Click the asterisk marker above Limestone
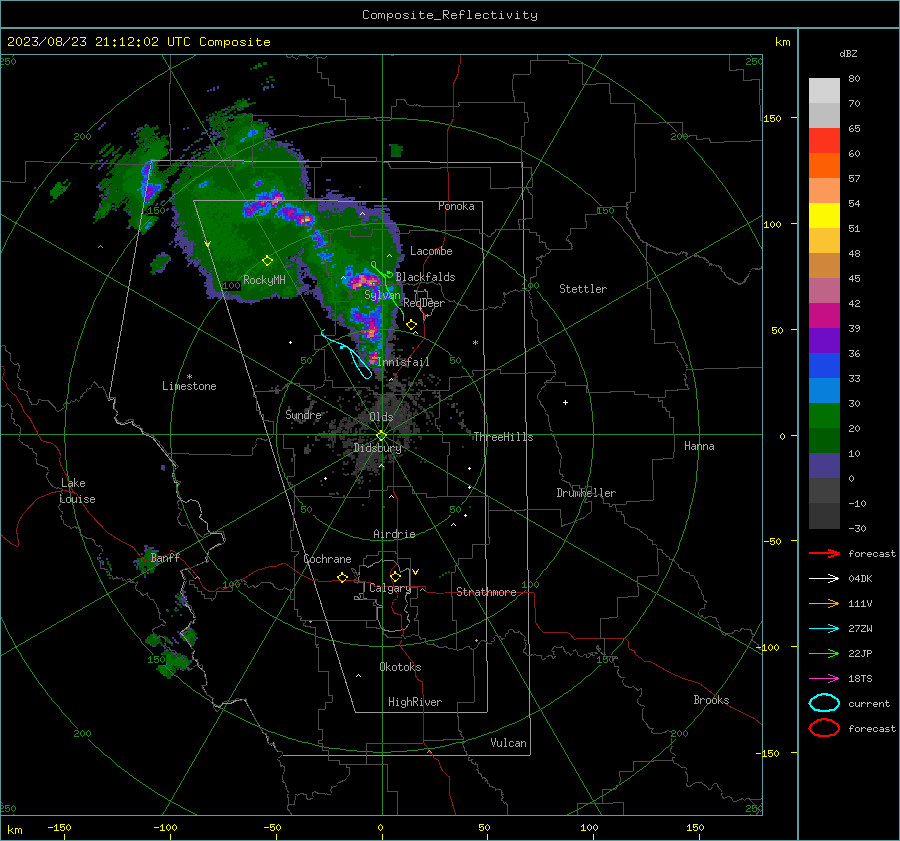The height and width of the screenshot is (841, 900). pos(189,377)
